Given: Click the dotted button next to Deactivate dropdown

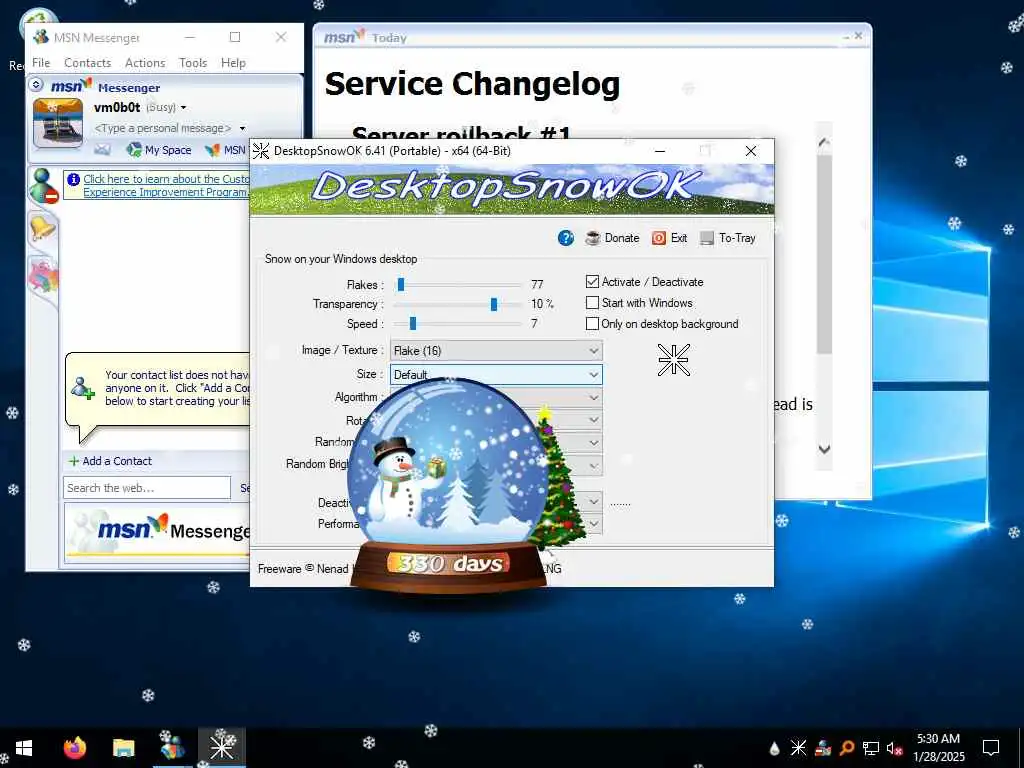Looking at the screenshot, I should (x=620, y=504).
